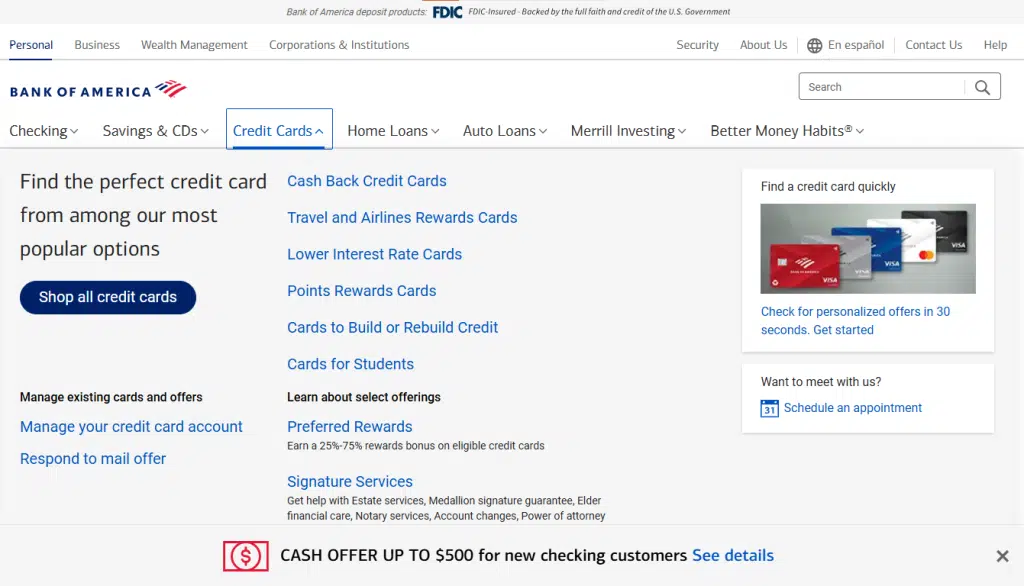Switch to the Business tab
The width and height of the screenshot is (1024, 586).
click(97, 44)
